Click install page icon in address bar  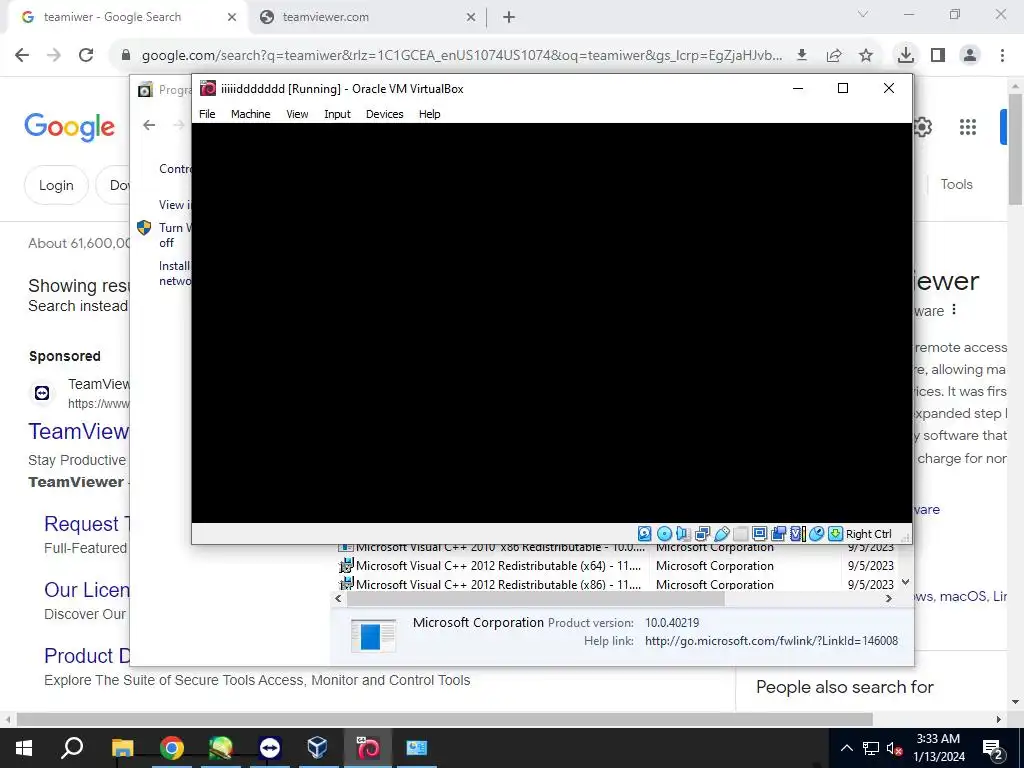[x=802, y=56]
